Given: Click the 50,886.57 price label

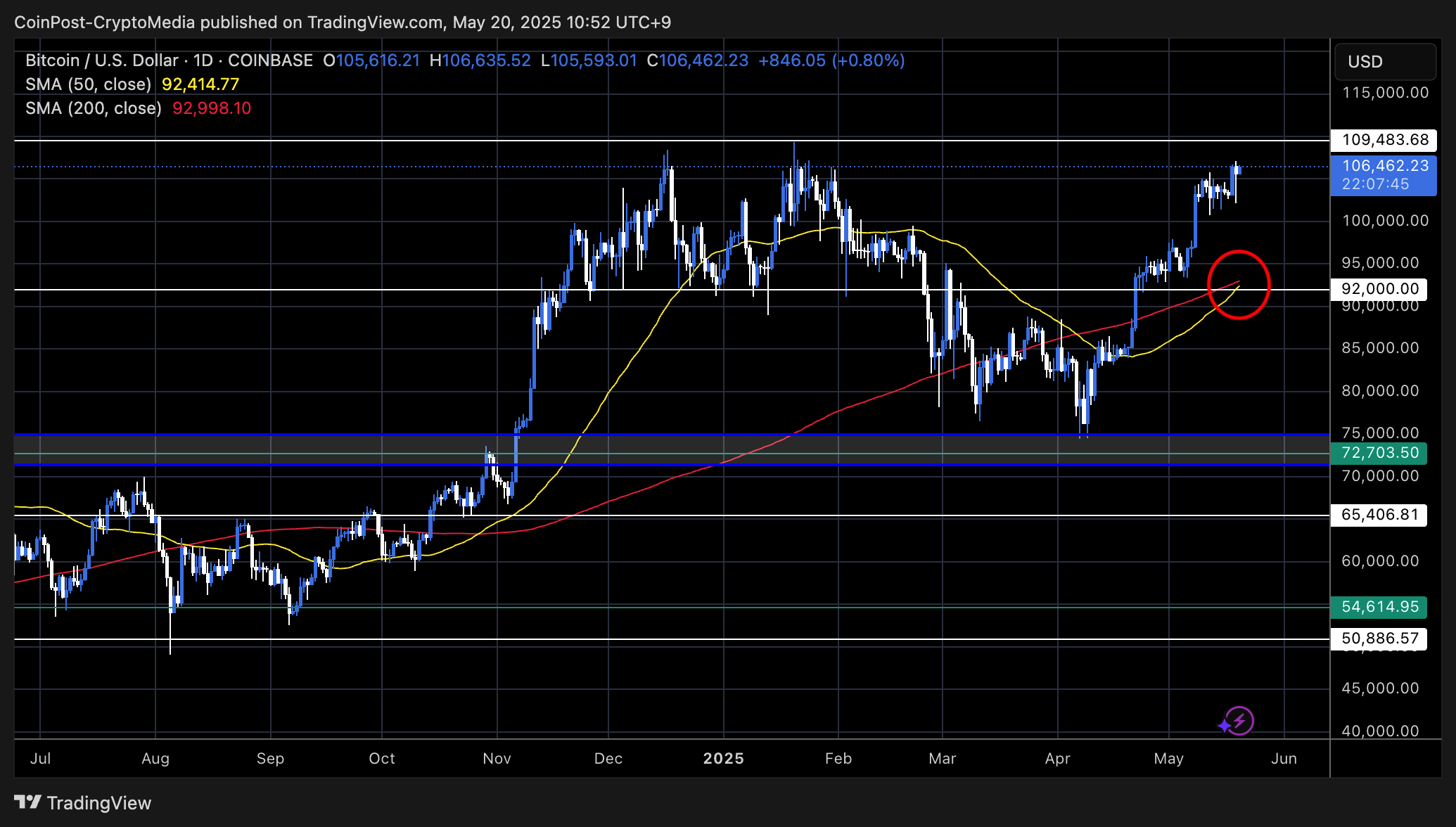Looking at the screenshot, I should [1379, 639].
